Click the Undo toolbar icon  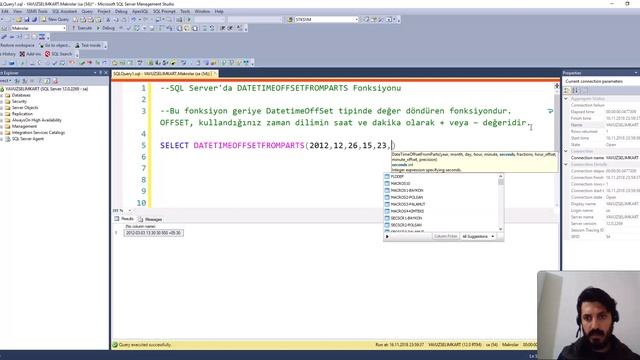133,19
